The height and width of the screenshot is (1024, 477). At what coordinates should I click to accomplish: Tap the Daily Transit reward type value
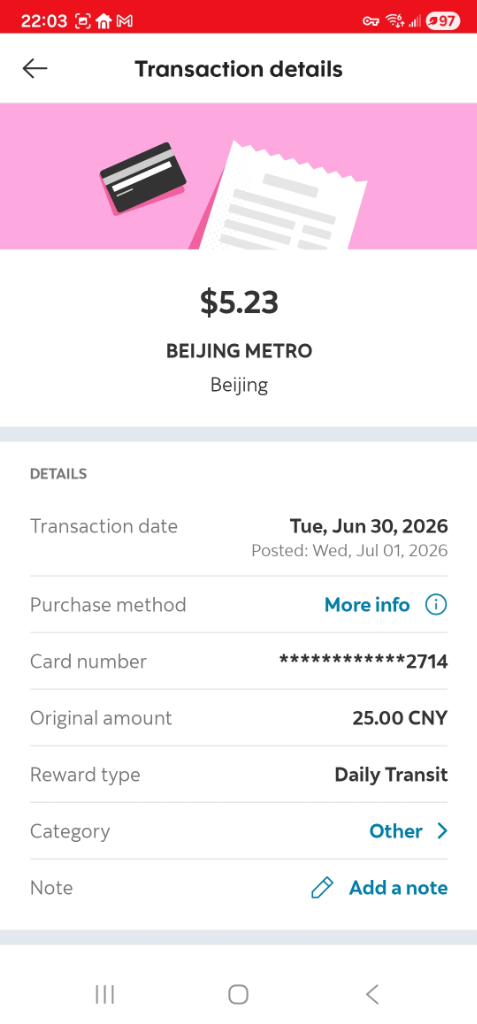click(391, 775)
